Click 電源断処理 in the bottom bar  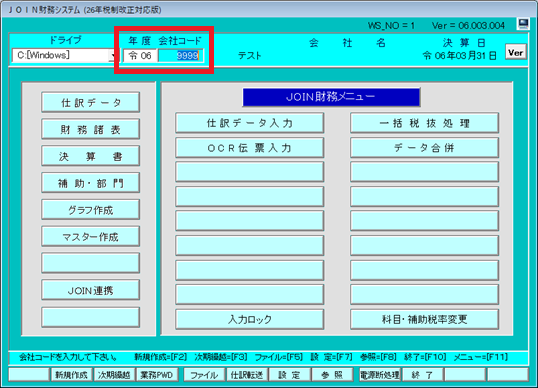click(380, 375)
